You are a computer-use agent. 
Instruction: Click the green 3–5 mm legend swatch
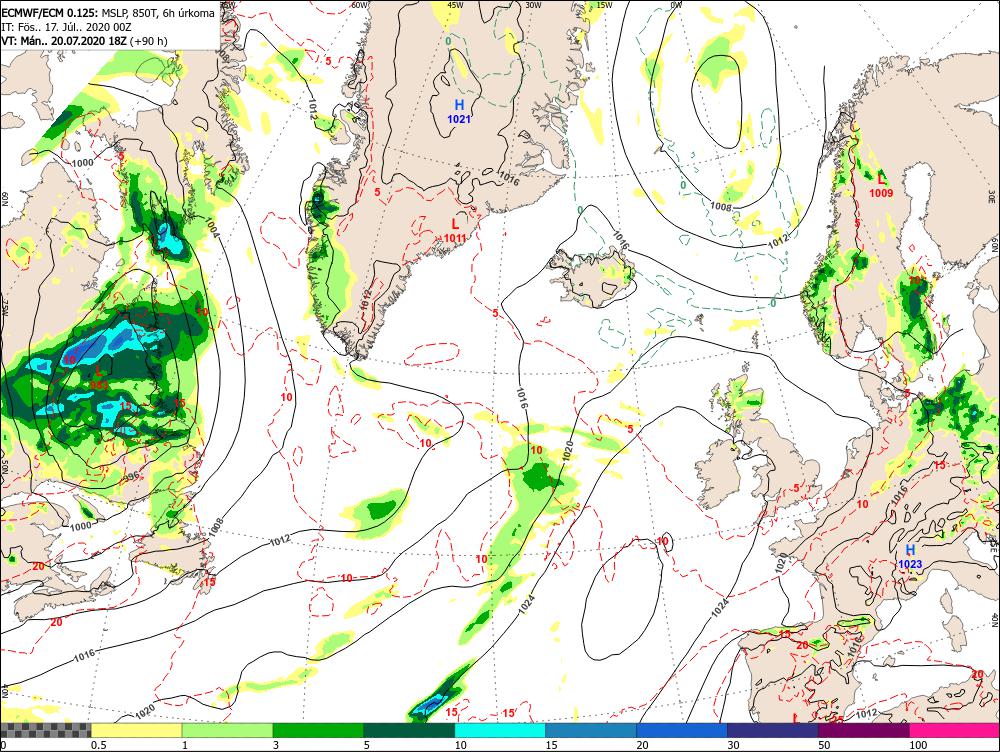coord(318,730)
